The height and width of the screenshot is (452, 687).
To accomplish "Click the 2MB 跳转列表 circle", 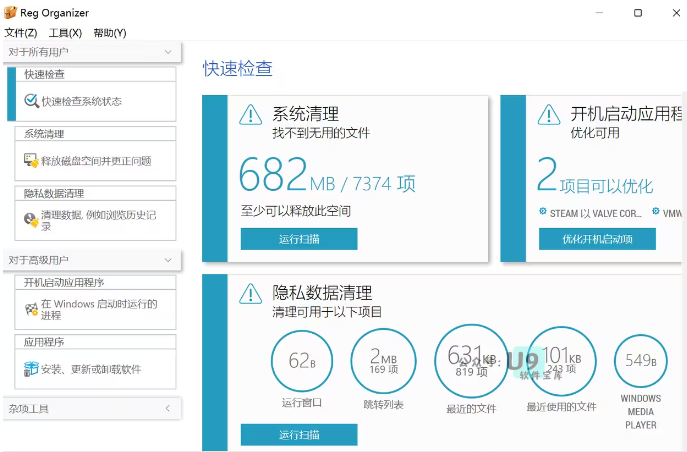I will pyautogui.click(x=383, y=361).
